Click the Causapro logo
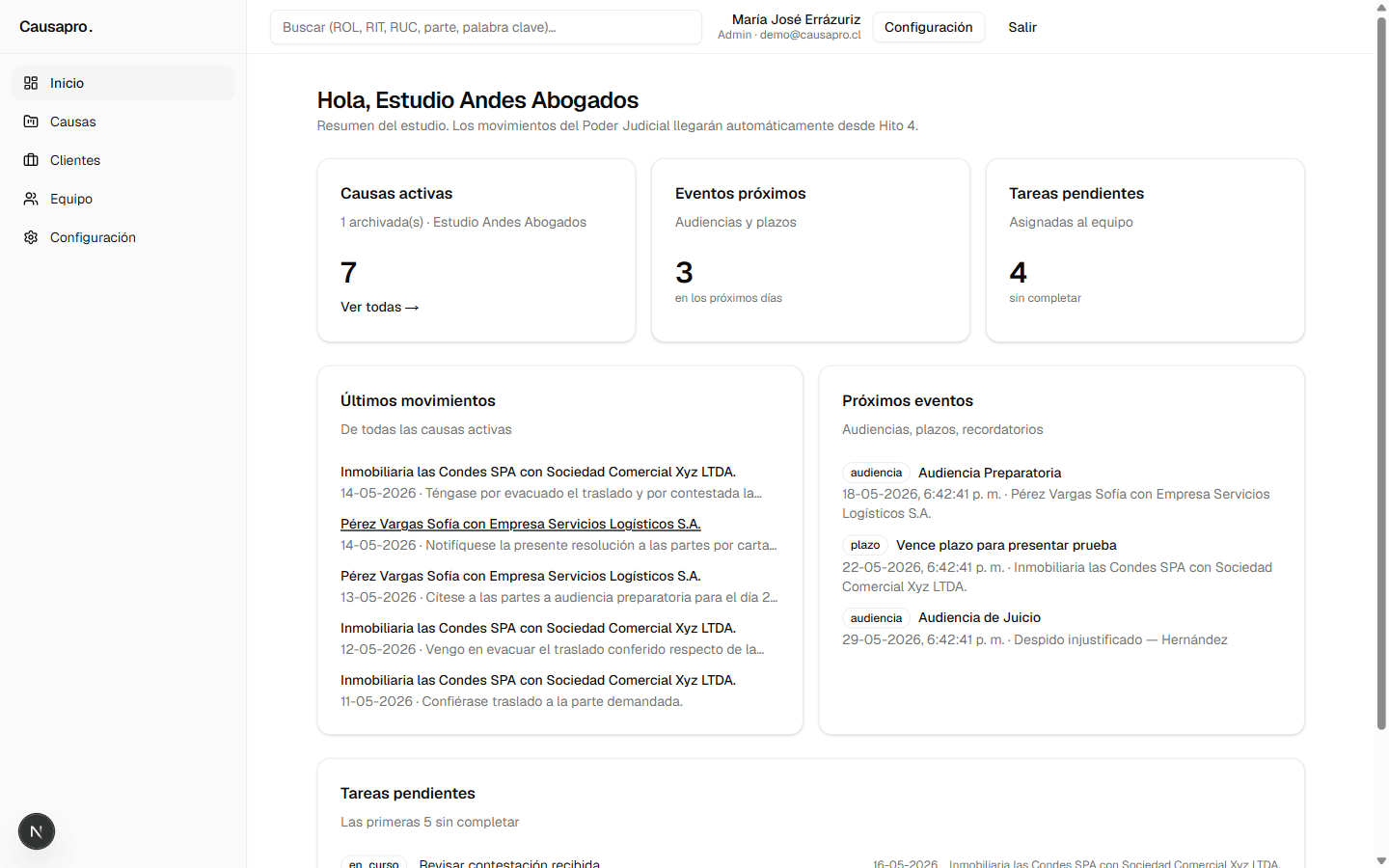 pyautogui.click(x=56, y=27)
